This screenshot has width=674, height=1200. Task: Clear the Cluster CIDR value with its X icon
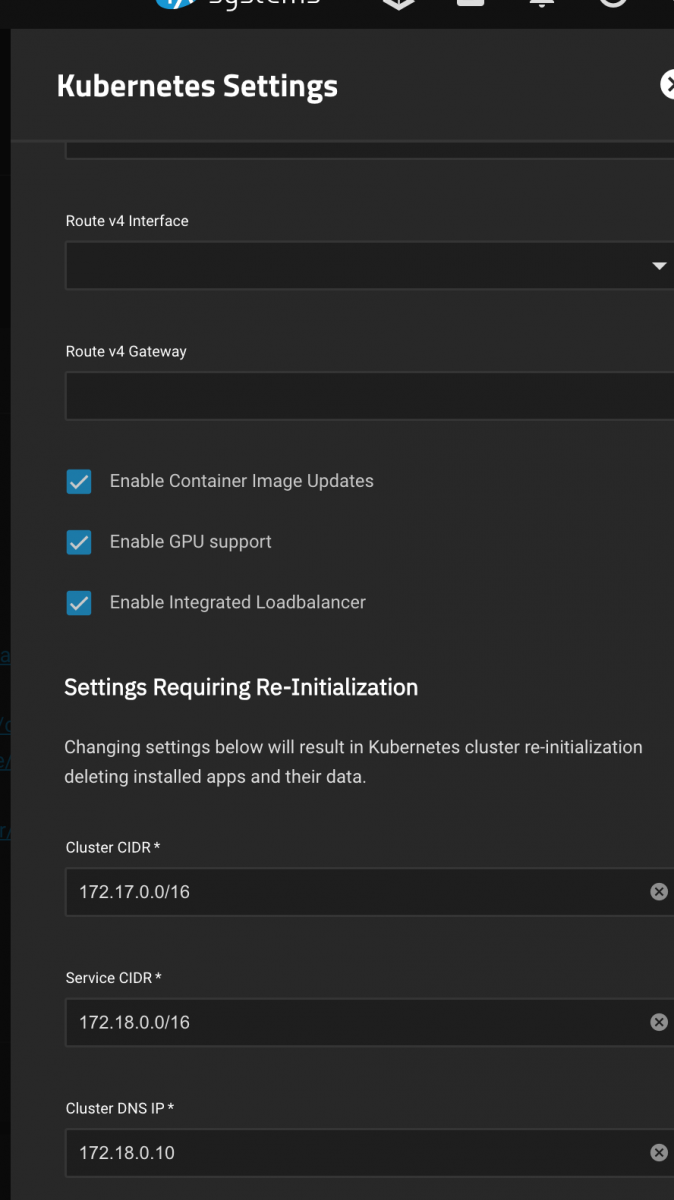[659, 892]
